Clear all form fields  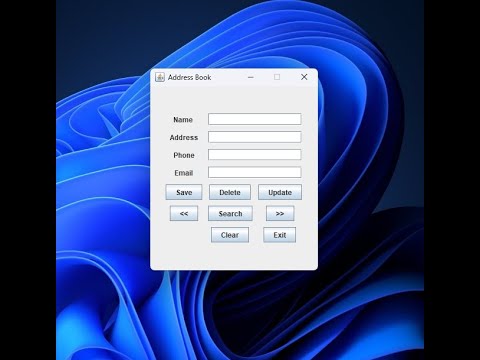point(230,235)
